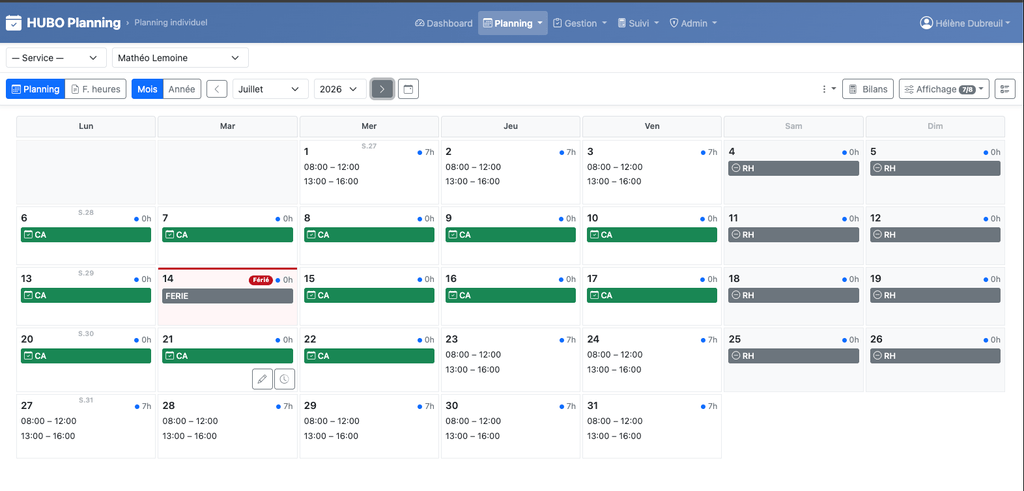Select the CA event on day 16
The height and width of the screenshot is (491, 1024).
tap(511, 295)
